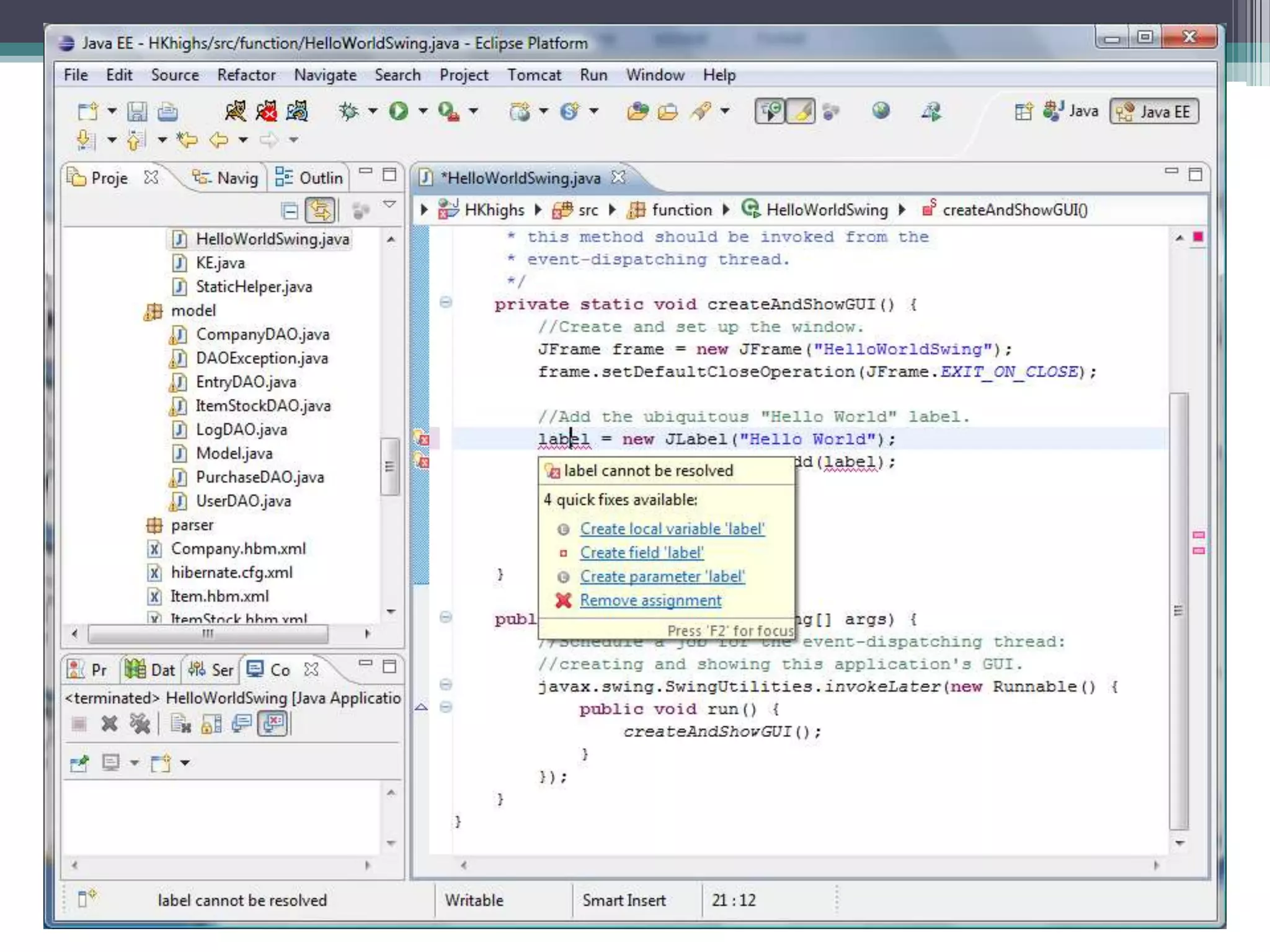This screenshot has height=952, width=1270.
Task: Switch to Java EE perspective
Action: [x=1153, y=112]
